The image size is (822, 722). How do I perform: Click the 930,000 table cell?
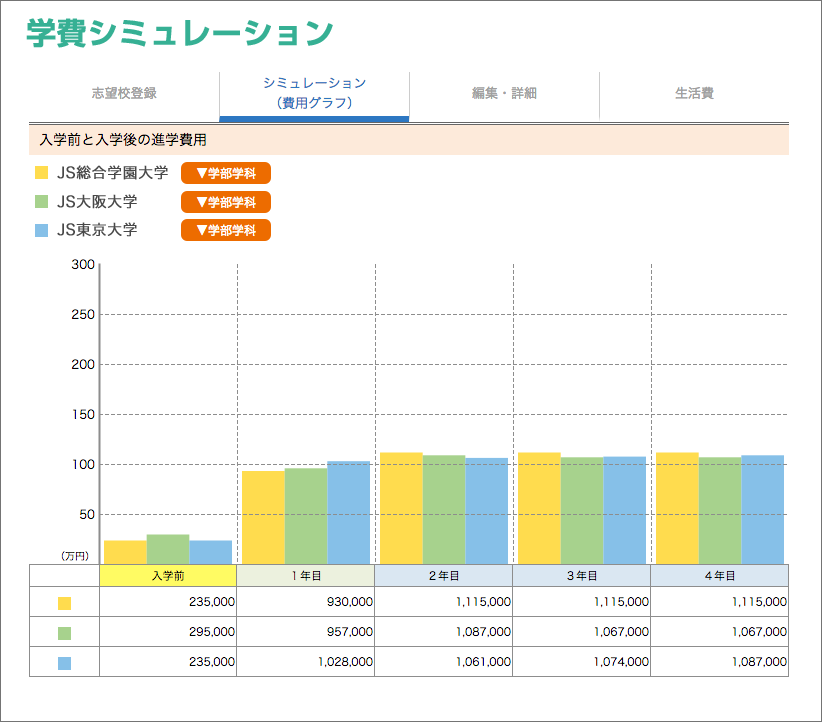point(306,601)
